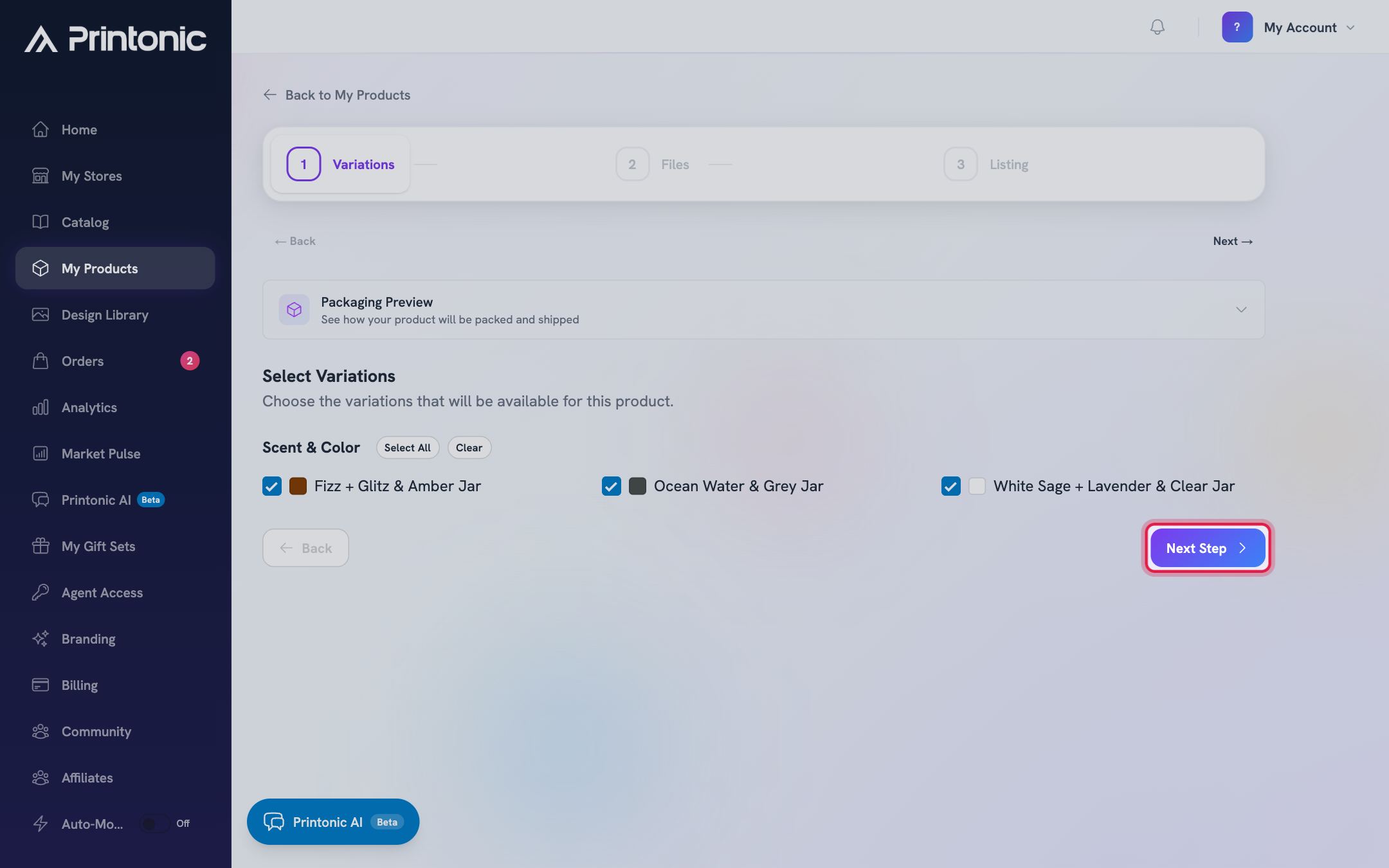This screenshot has height=868, width=1389.
Task: Click the My Stores storefront icon
Action: pos(41,176)
